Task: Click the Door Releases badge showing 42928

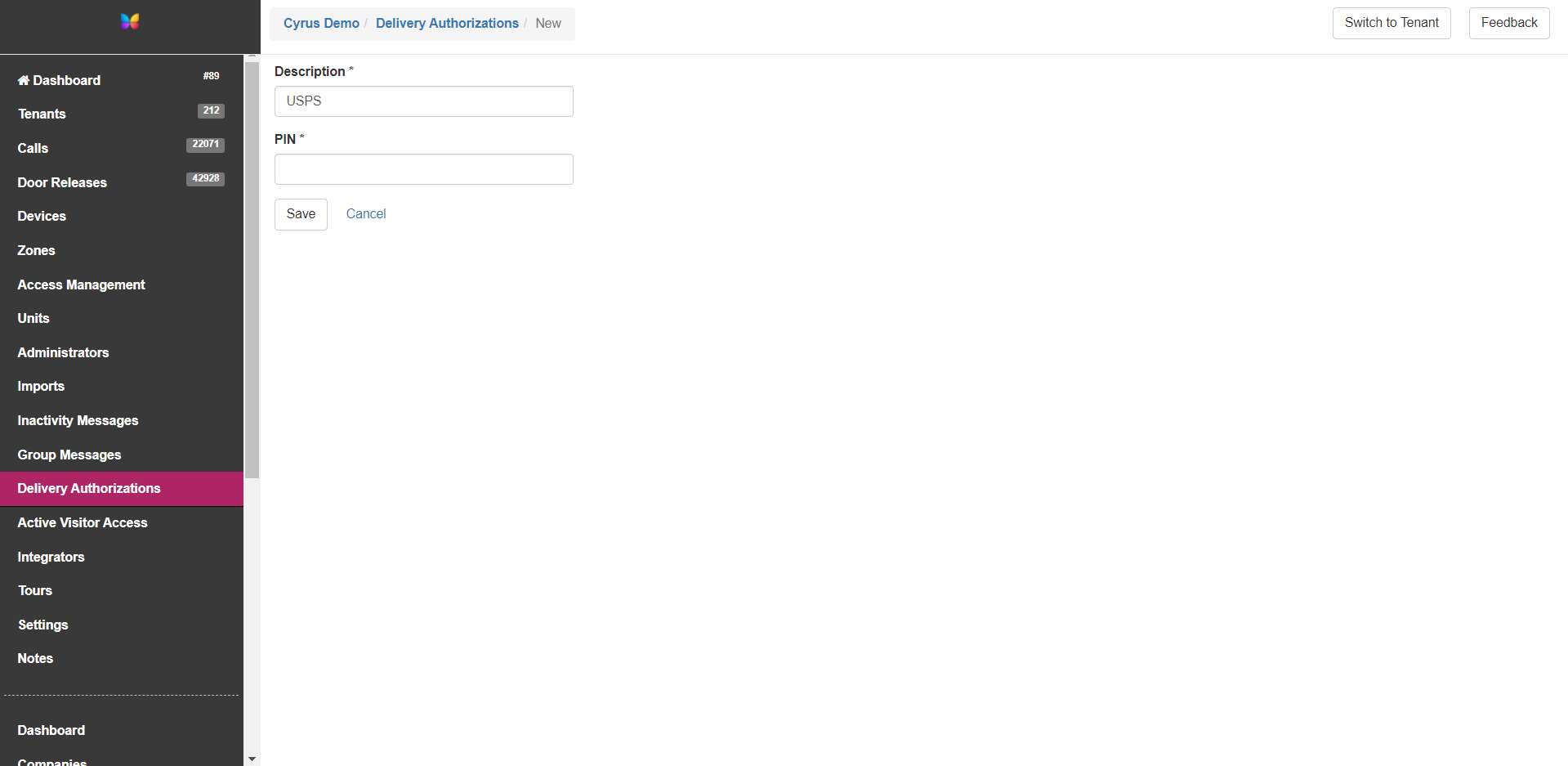Action: [205, 178]
